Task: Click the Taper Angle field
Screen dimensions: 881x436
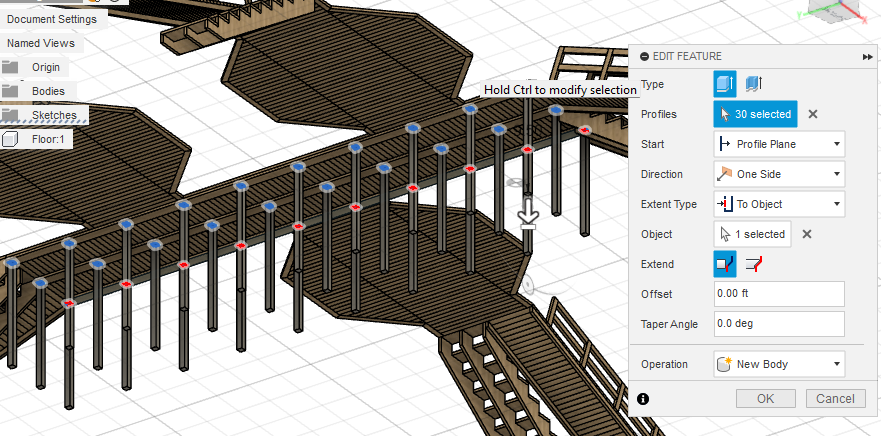Action: point(779,324)
